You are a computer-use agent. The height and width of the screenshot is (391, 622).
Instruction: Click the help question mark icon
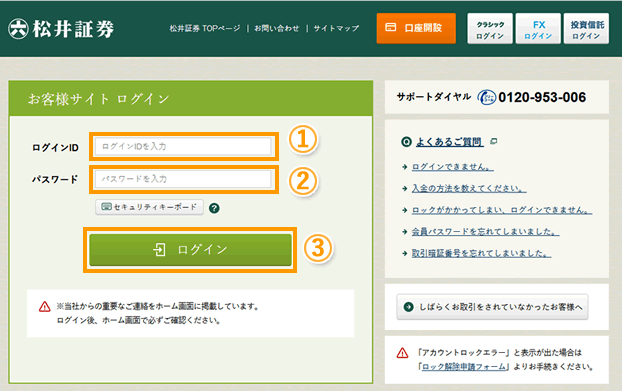214,208
